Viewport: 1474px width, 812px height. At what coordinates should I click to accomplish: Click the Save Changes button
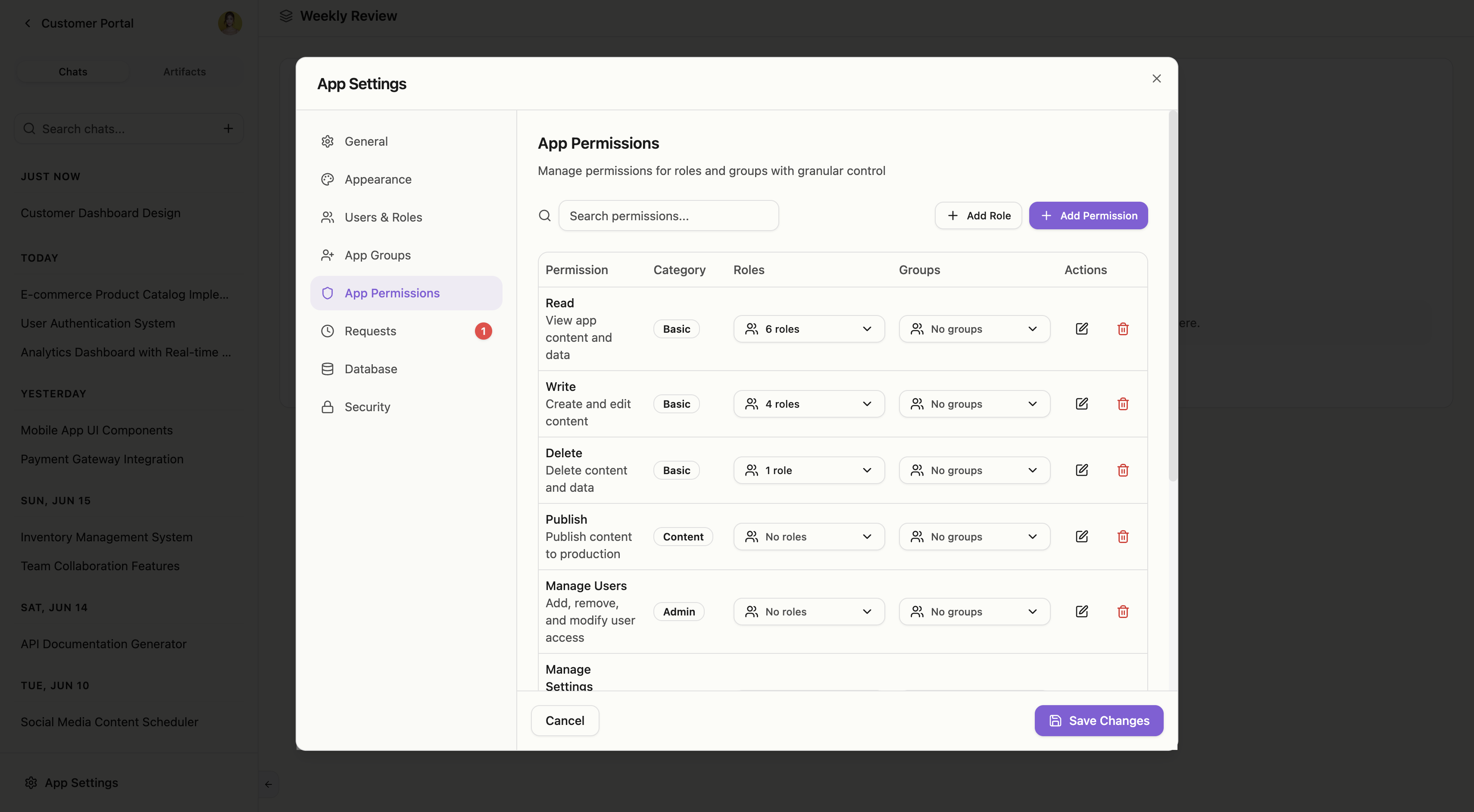click(x=1098, y=721)
